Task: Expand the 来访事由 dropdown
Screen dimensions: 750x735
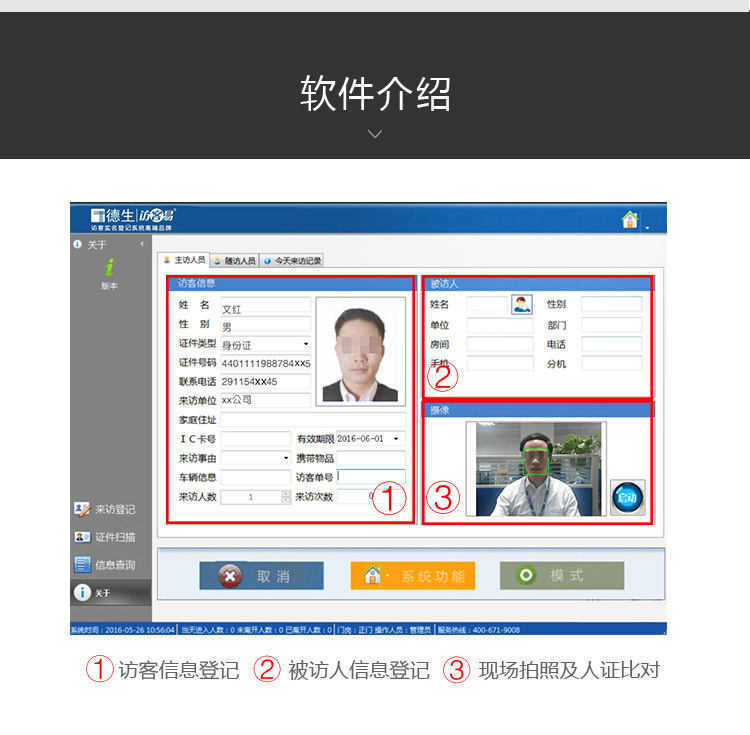Action: tap(285, 458)
